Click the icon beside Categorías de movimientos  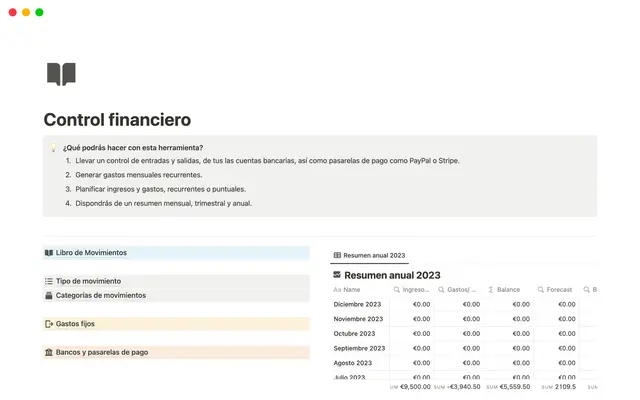[x=49, y=295]
